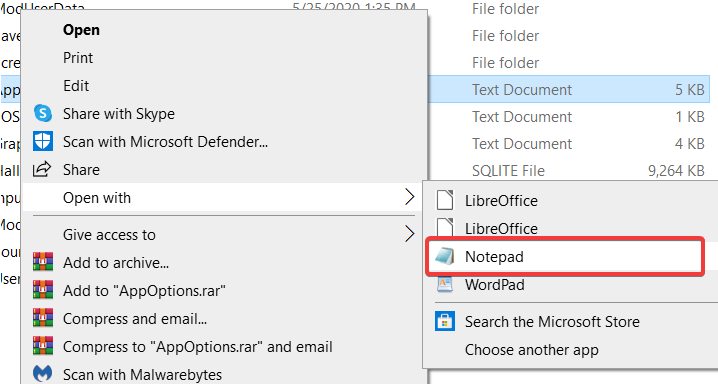Select Choose another app
Image resolution: width=718 pixels, height=384 pixels.
[531, 350]
